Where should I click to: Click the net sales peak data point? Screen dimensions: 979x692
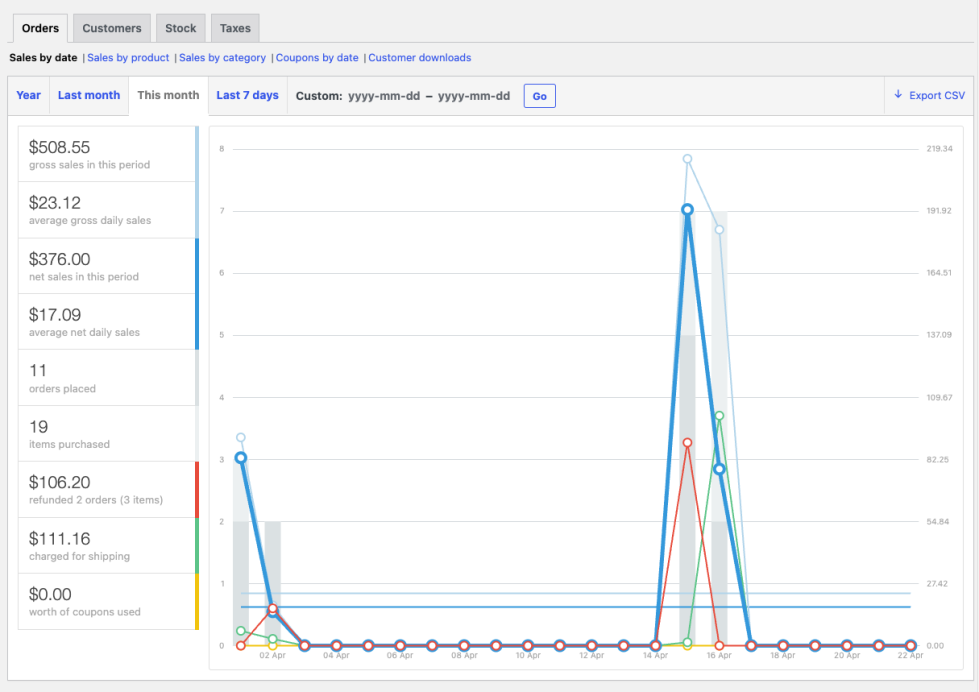pos(687,209)
